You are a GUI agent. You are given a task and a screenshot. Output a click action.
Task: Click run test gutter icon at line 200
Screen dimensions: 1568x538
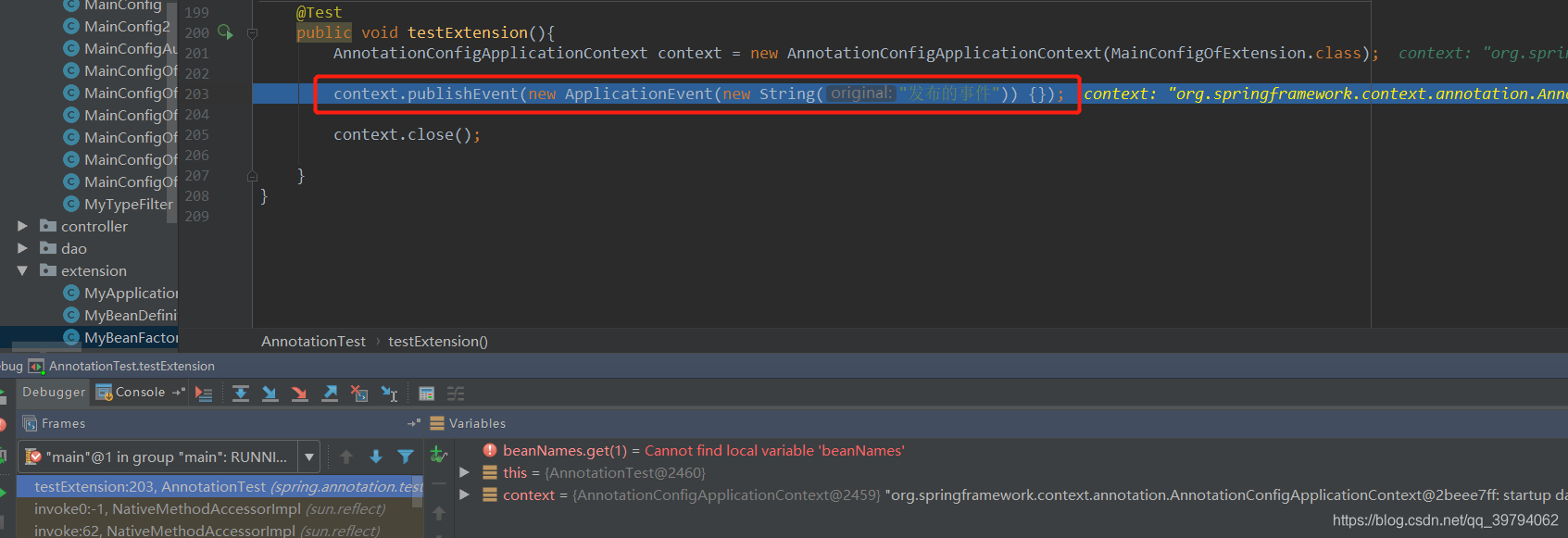225,32
